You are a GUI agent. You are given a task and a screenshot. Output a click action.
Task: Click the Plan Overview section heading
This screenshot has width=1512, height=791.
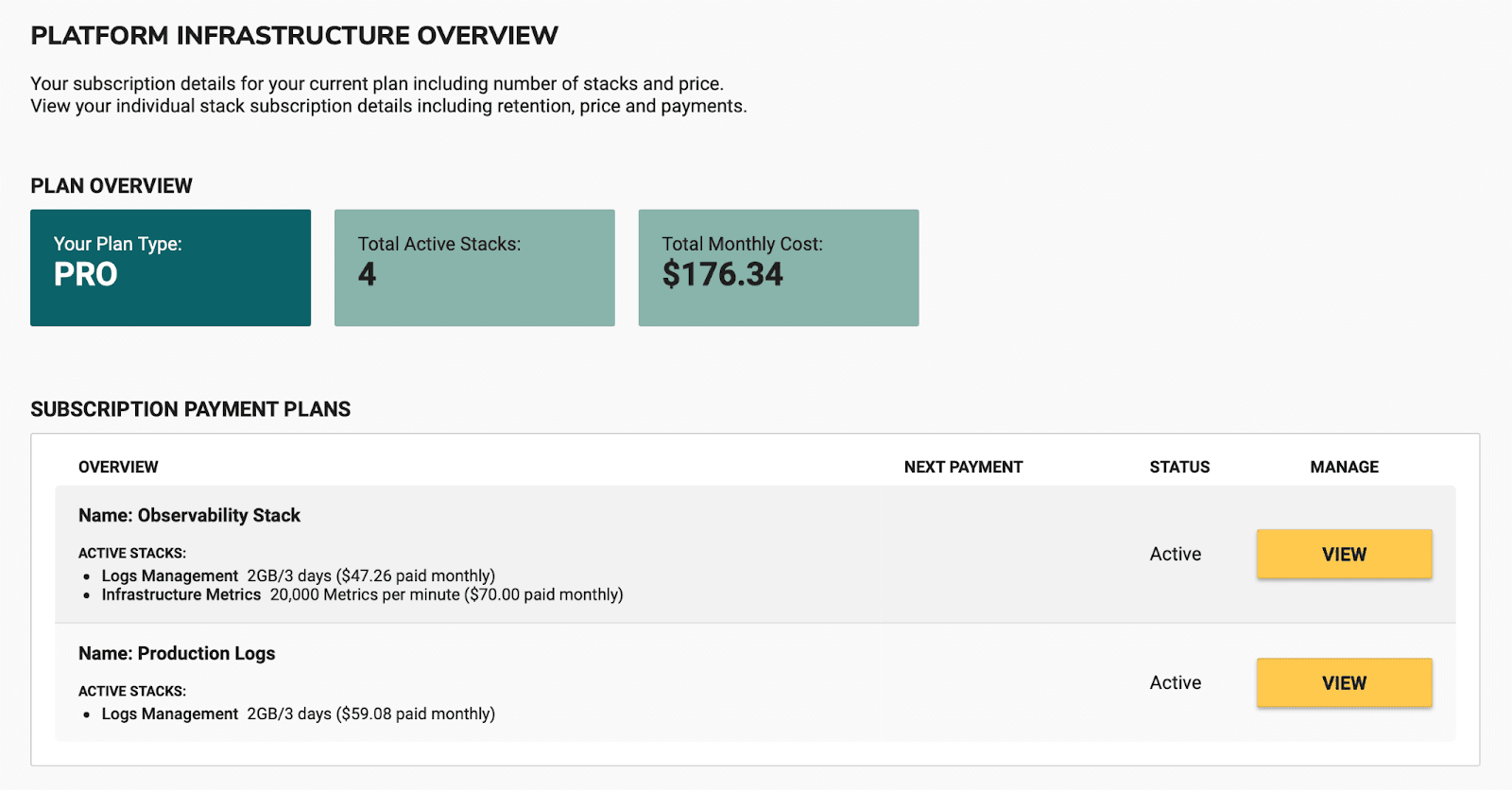click(x=112, y=185)
